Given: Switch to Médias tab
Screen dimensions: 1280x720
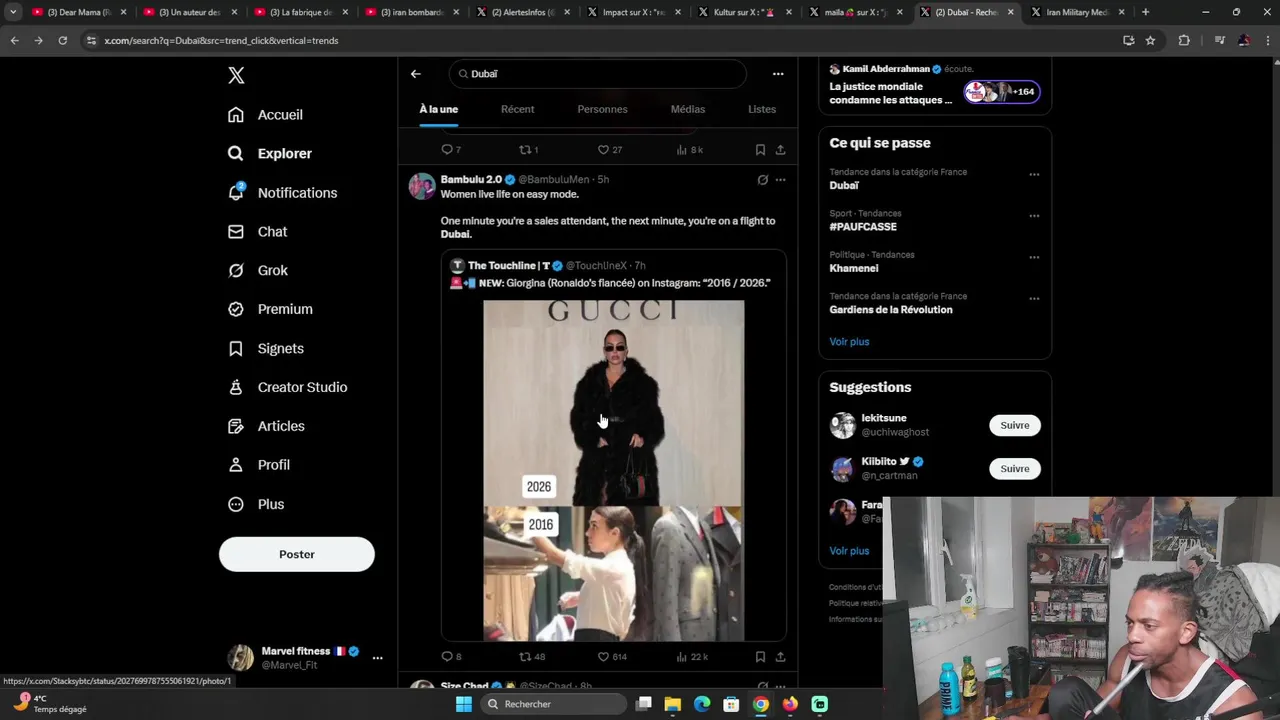Looking at the screenshot, I should tap(688, 109).
